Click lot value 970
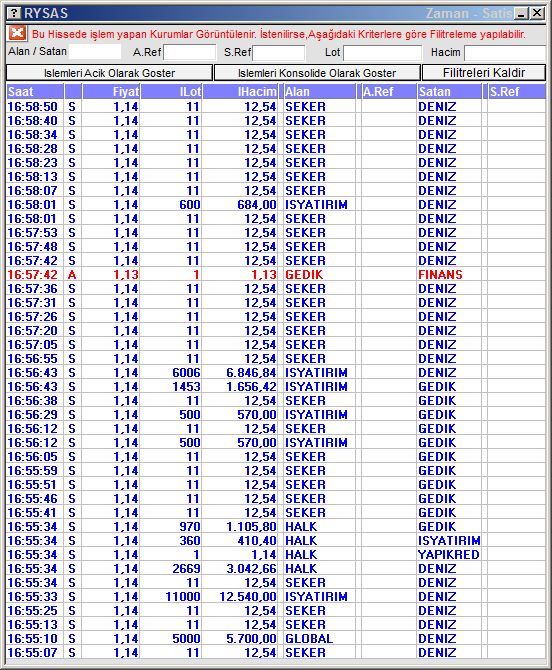Screen dimensions: 552x670 [190, 526]
